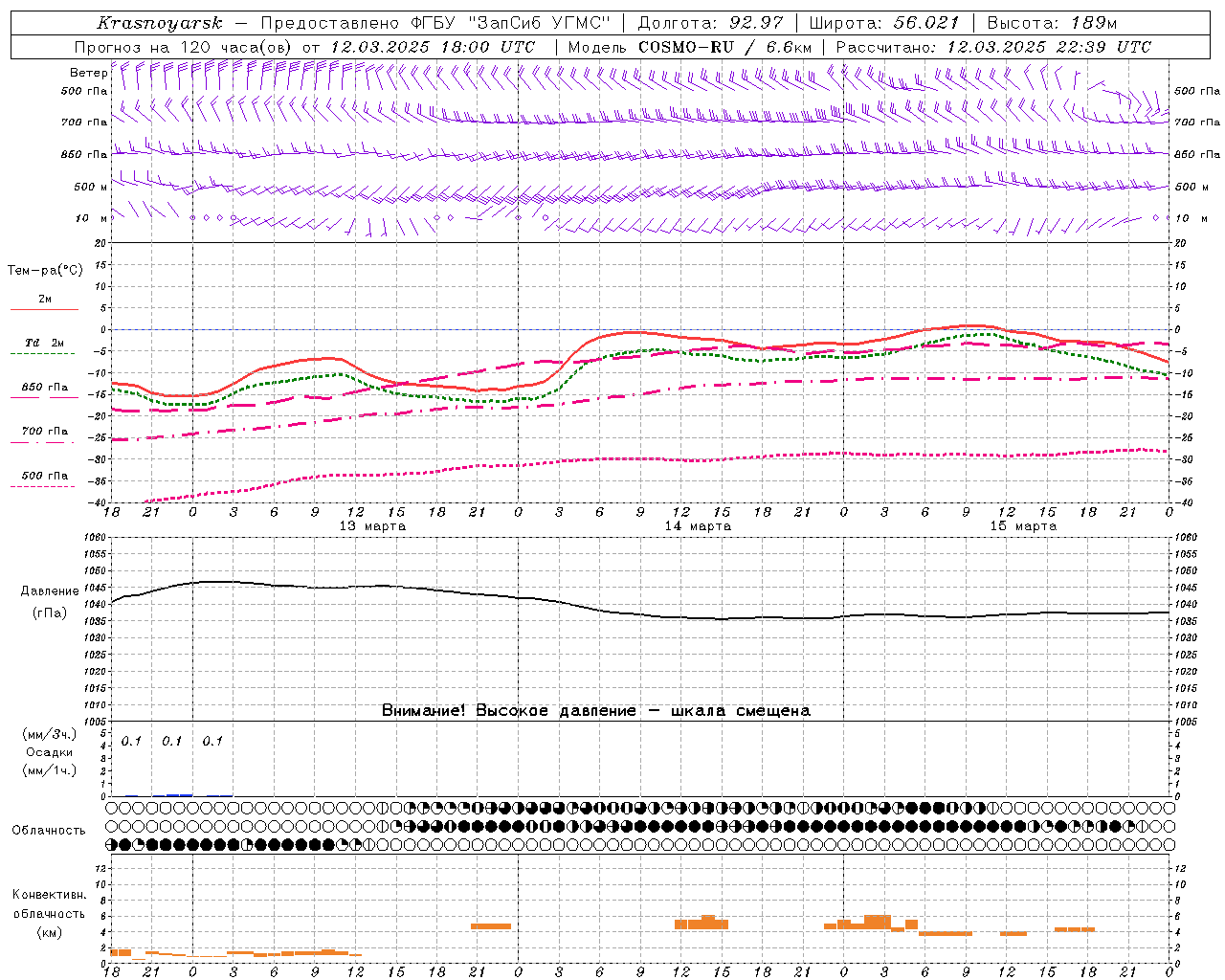The height and width of the screenshot is (980, 1225).
Task: Click the warning 'Внимание! Высокое давление — шкала смещена'
Action: pos(596,711)
